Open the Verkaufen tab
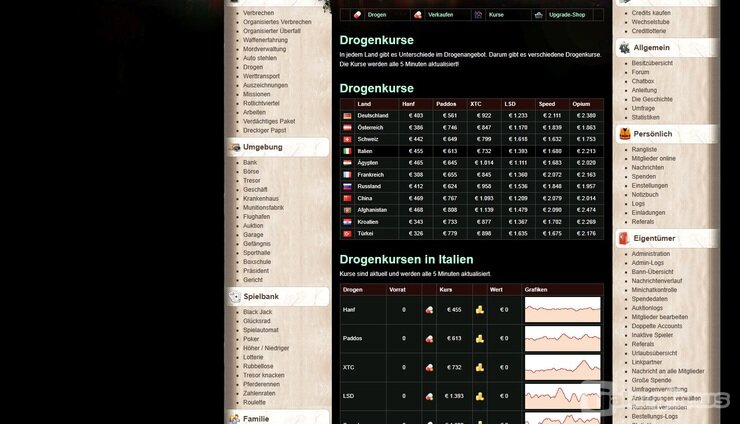Viewport: 740px width, 424px height. click(x=440, y=15)
